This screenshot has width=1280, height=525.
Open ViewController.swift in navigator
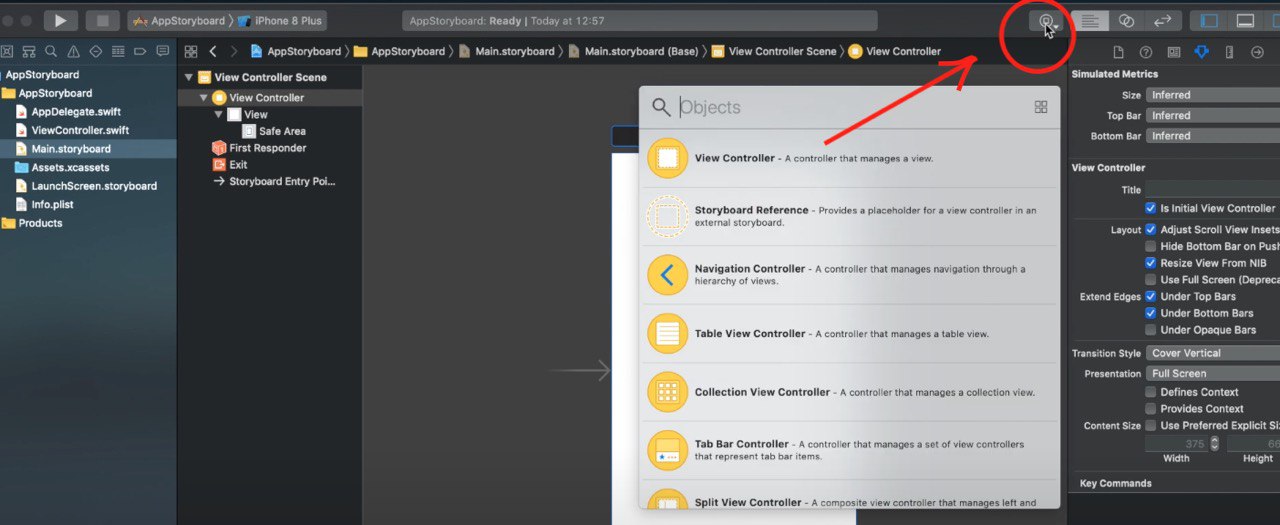[80, 130]
